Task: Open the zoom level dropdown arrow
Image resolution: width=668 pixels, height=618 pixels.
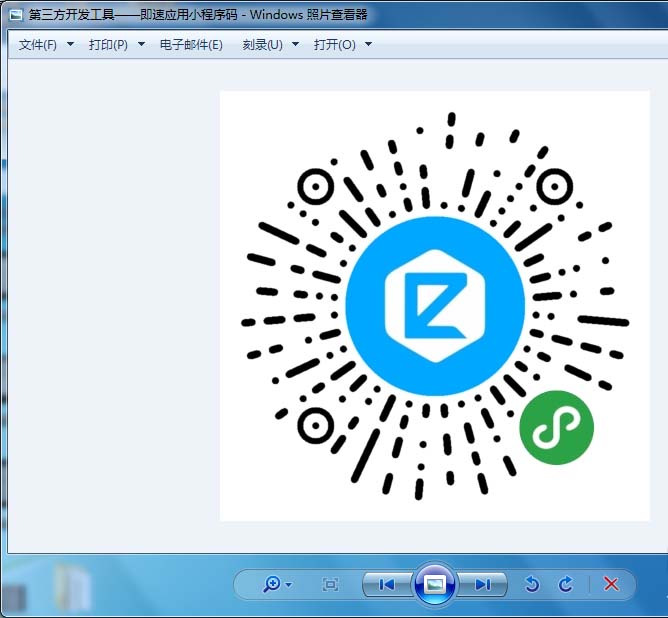Action: pos(289,585)
